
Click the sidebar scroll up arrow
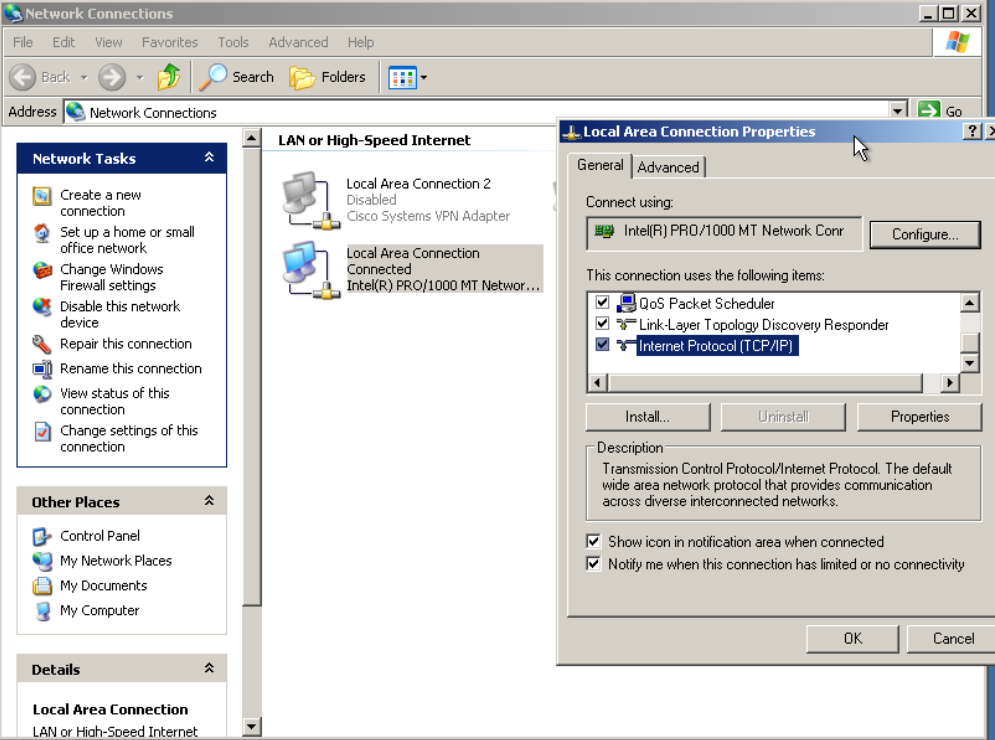pos(252,138)
